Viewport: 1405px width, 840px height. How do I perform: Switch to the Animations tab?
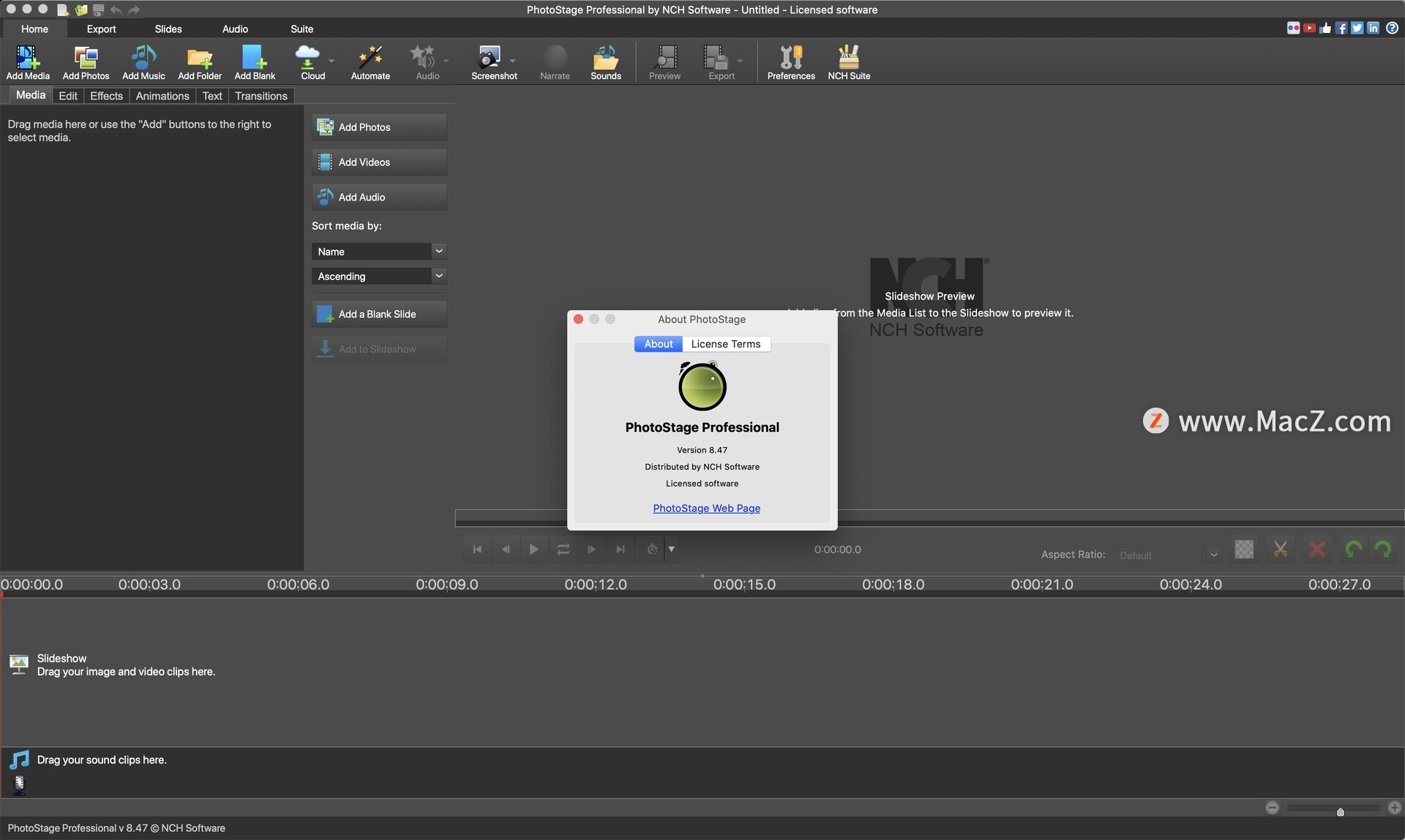(x=162, y=96)
